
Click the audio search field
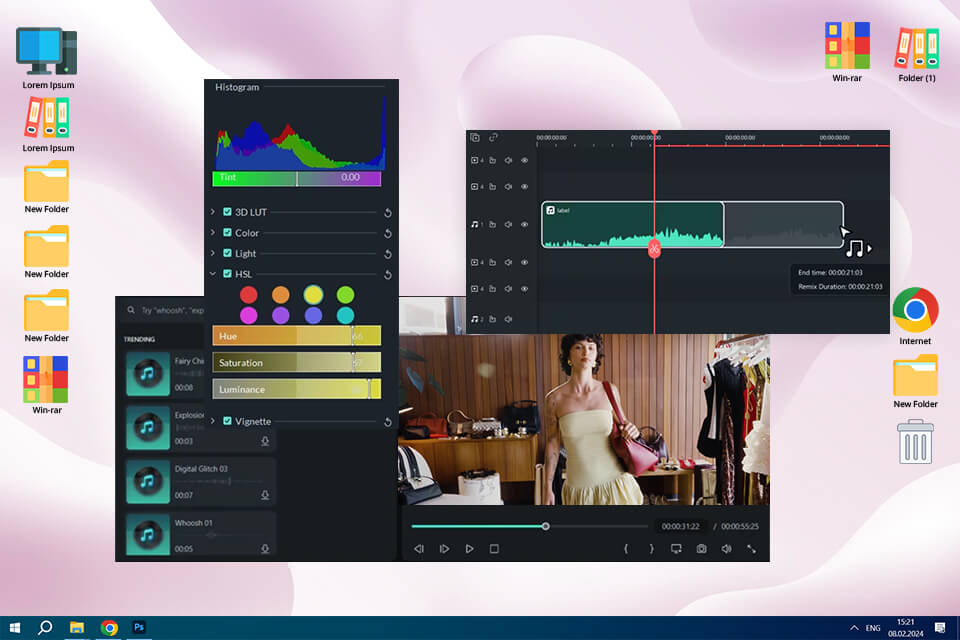coord(163,311)
